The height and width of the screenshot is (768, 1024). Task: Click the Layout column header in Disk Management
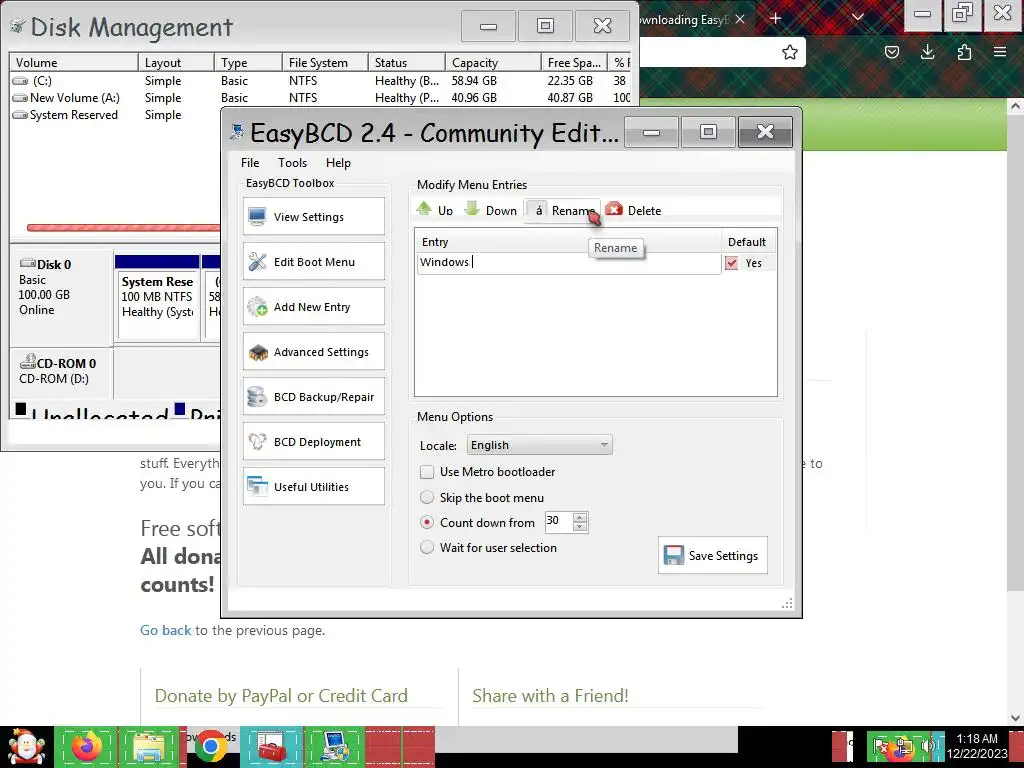(176, 63)
